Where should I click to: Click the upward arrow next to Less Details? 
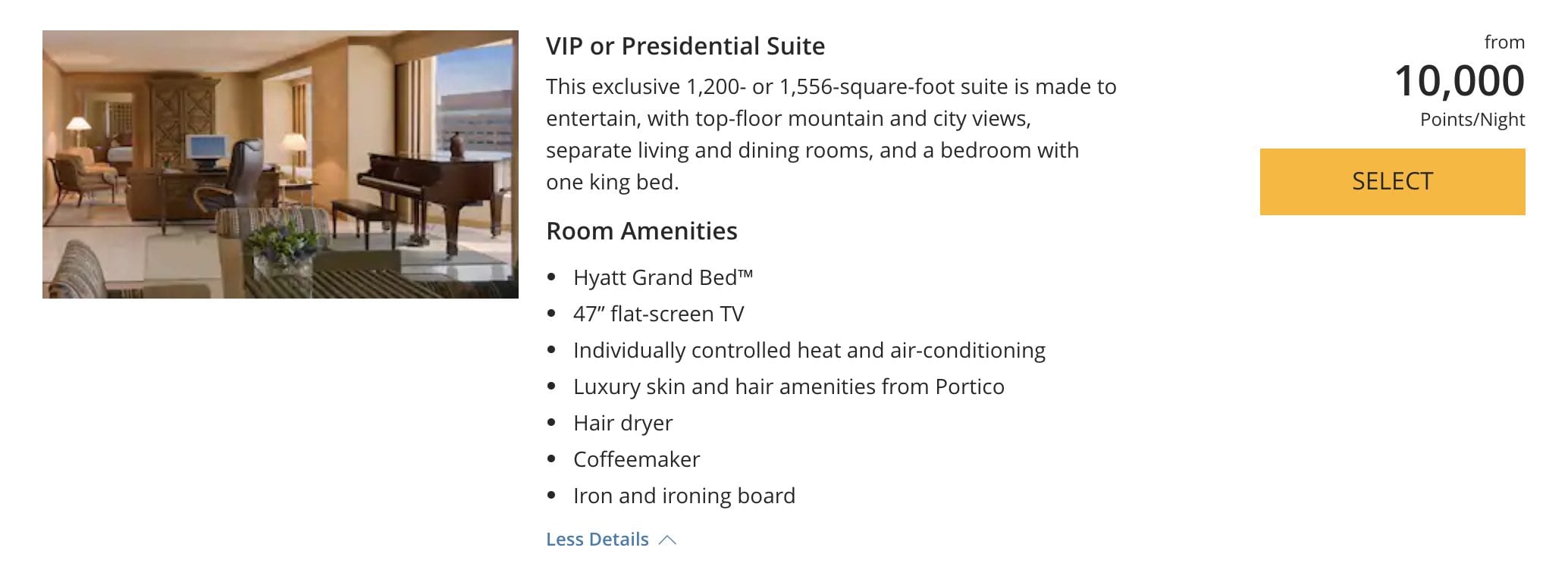pos(668,539)
